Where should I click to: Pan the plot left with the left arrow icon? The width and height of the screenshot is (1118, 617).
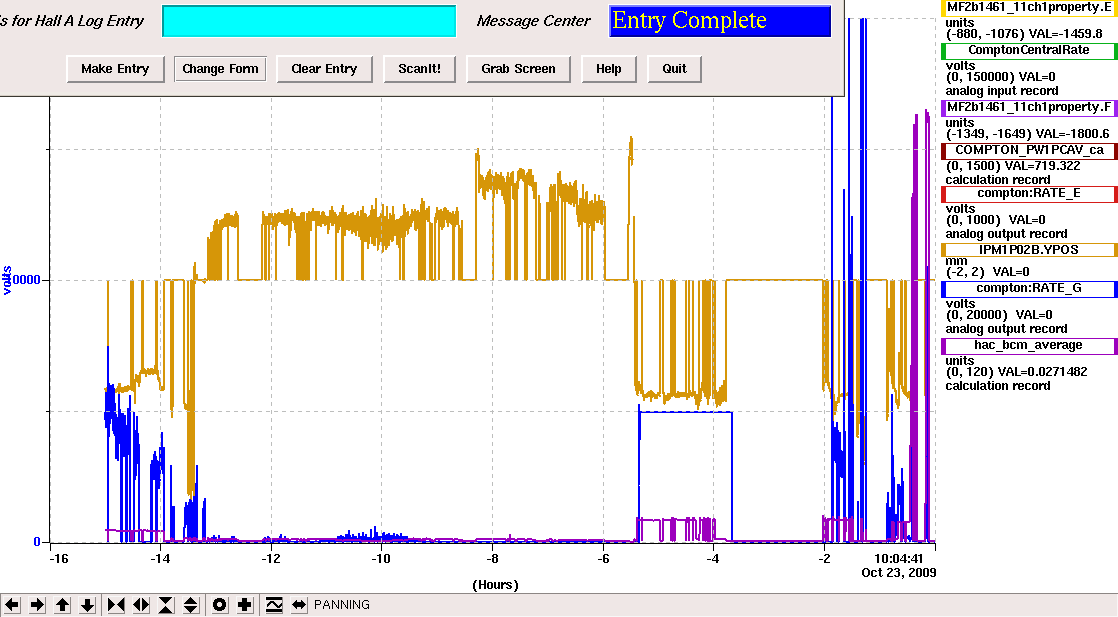point(12,605)
